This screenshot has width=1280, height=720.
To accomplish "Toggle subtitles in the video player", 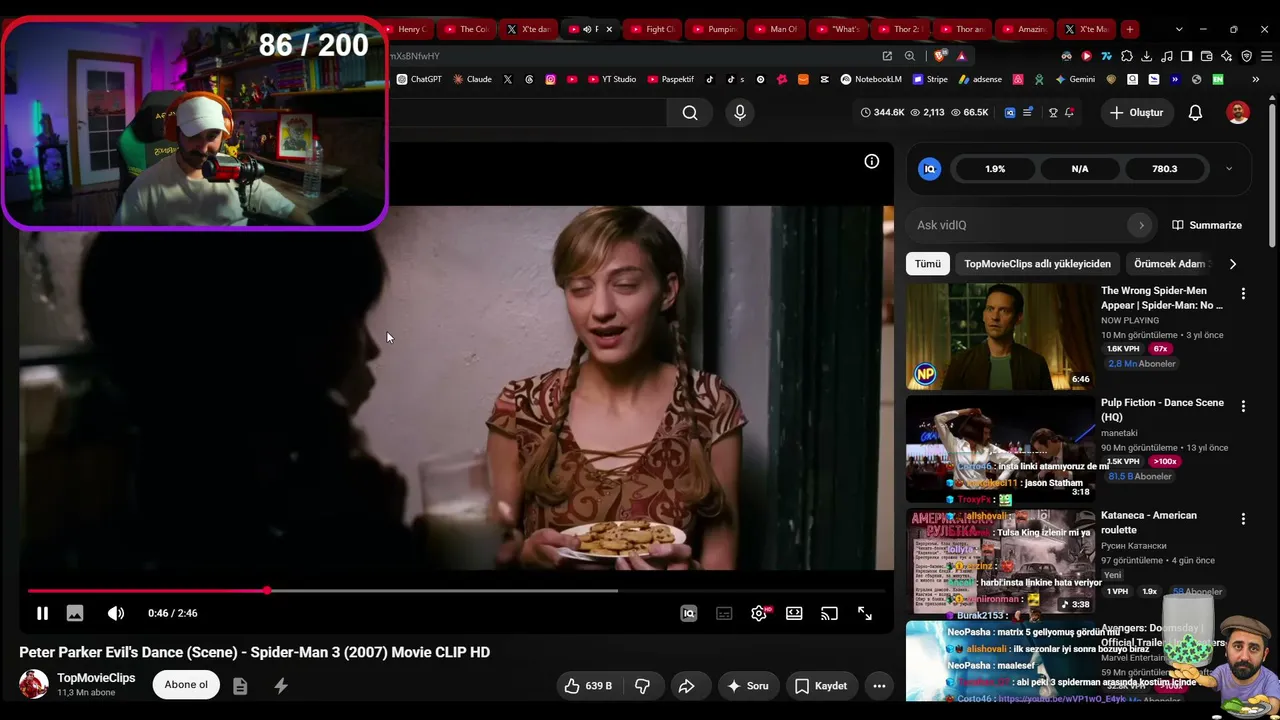I will [x=724, y=614].
